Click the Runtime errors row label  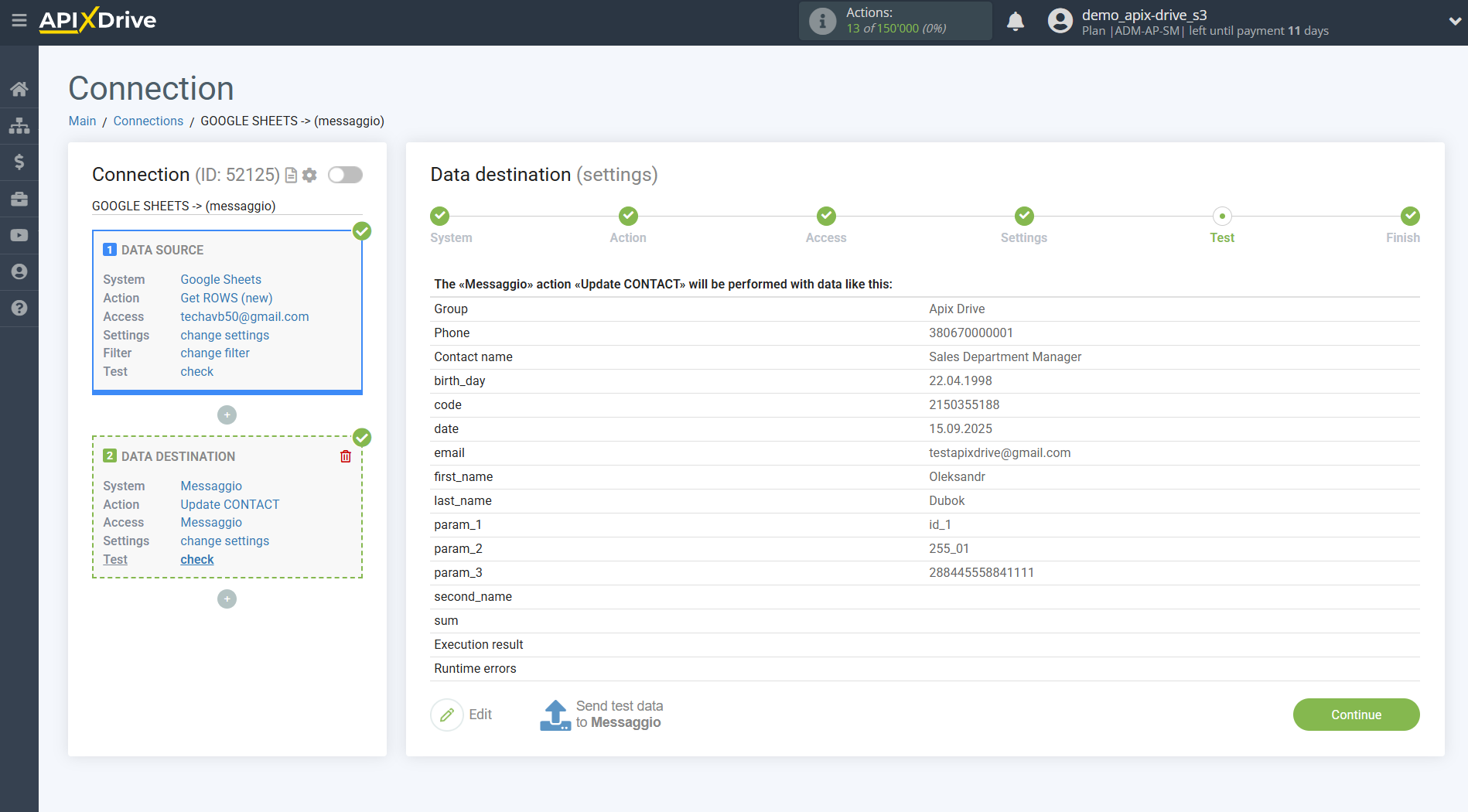(475, 668)
